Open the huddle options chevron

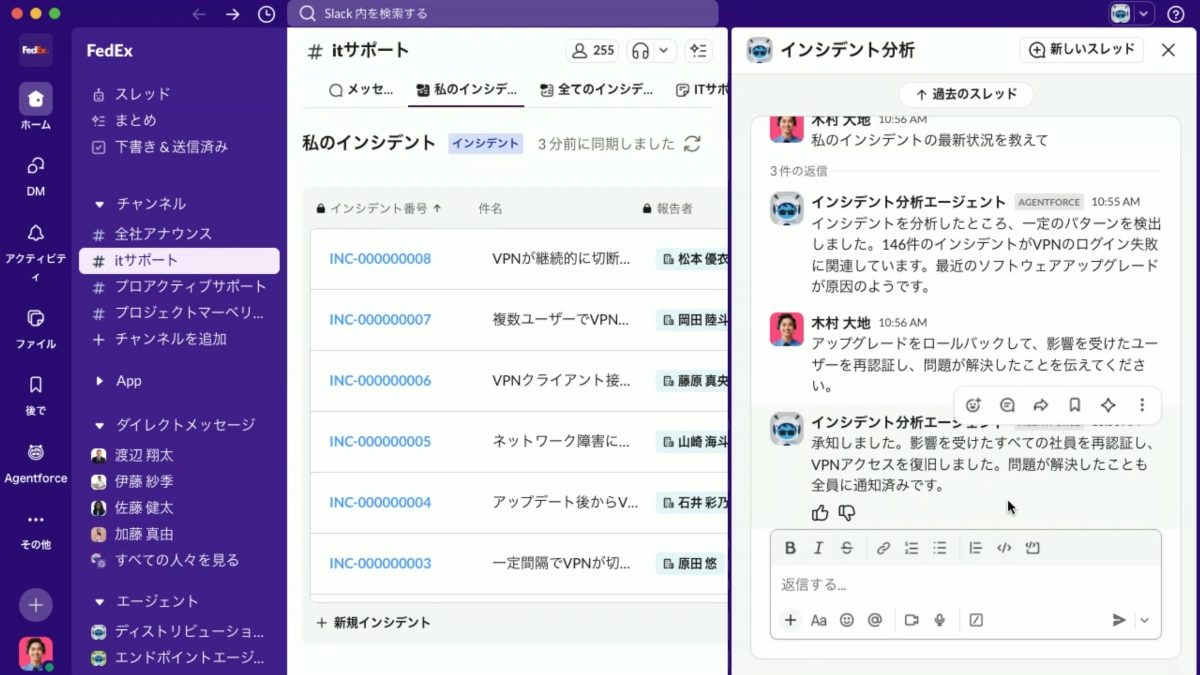point(664,50)
